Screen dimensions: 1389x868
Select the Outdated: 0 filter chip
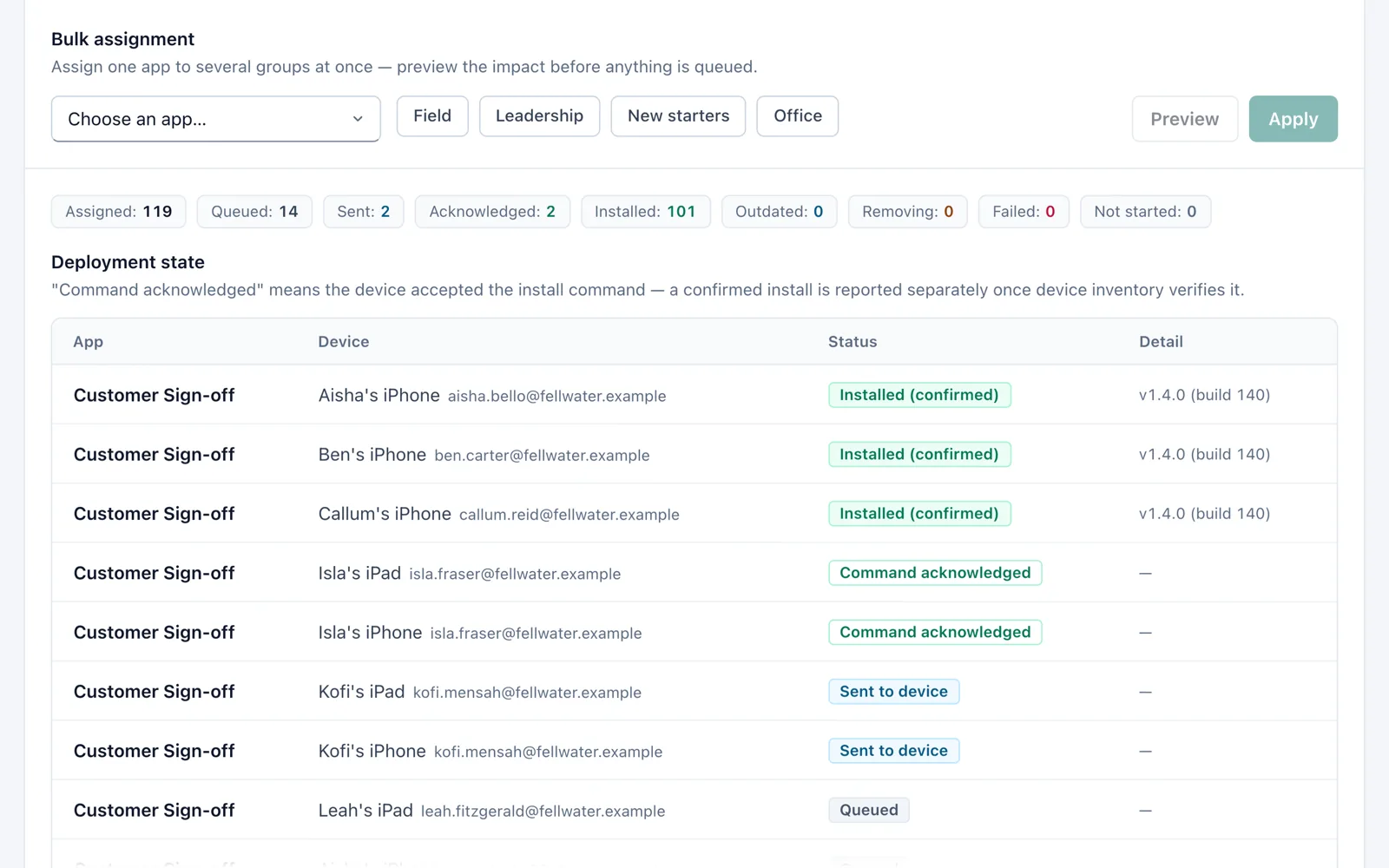[x=779, y=212]
